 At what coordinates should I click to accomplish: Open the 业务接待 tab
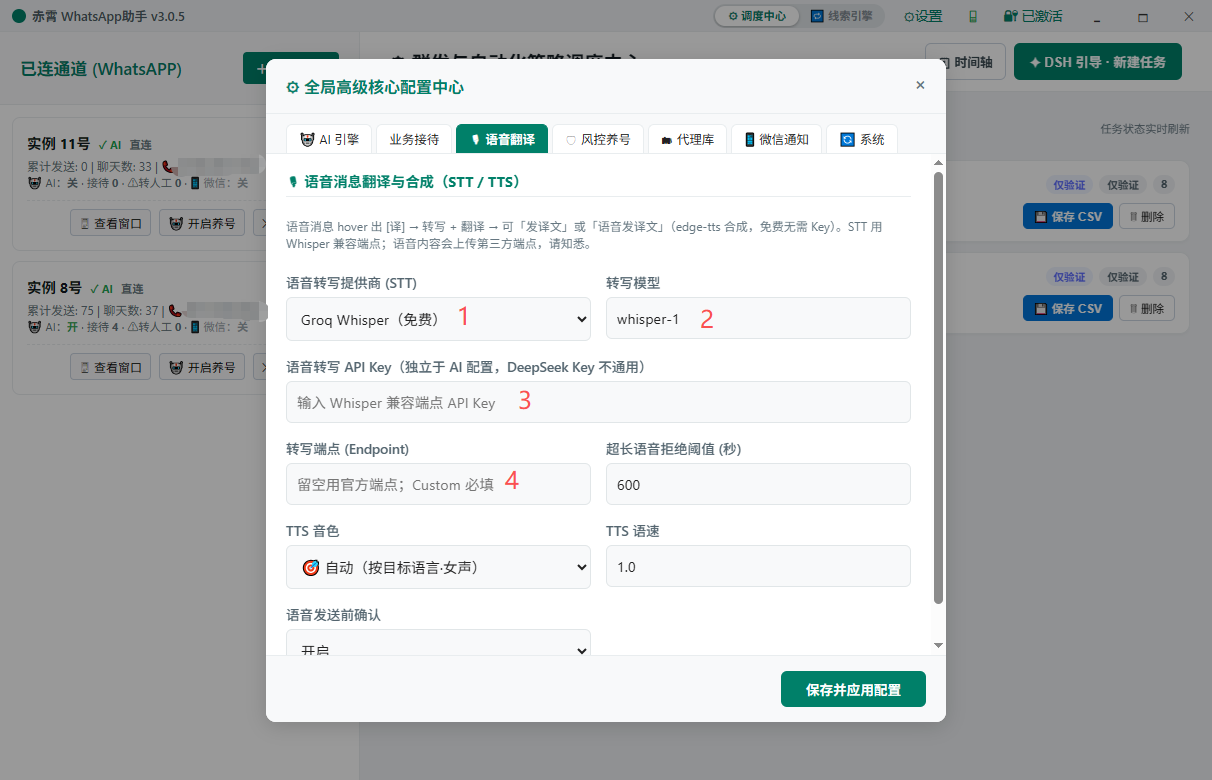(x=414, y=139)
